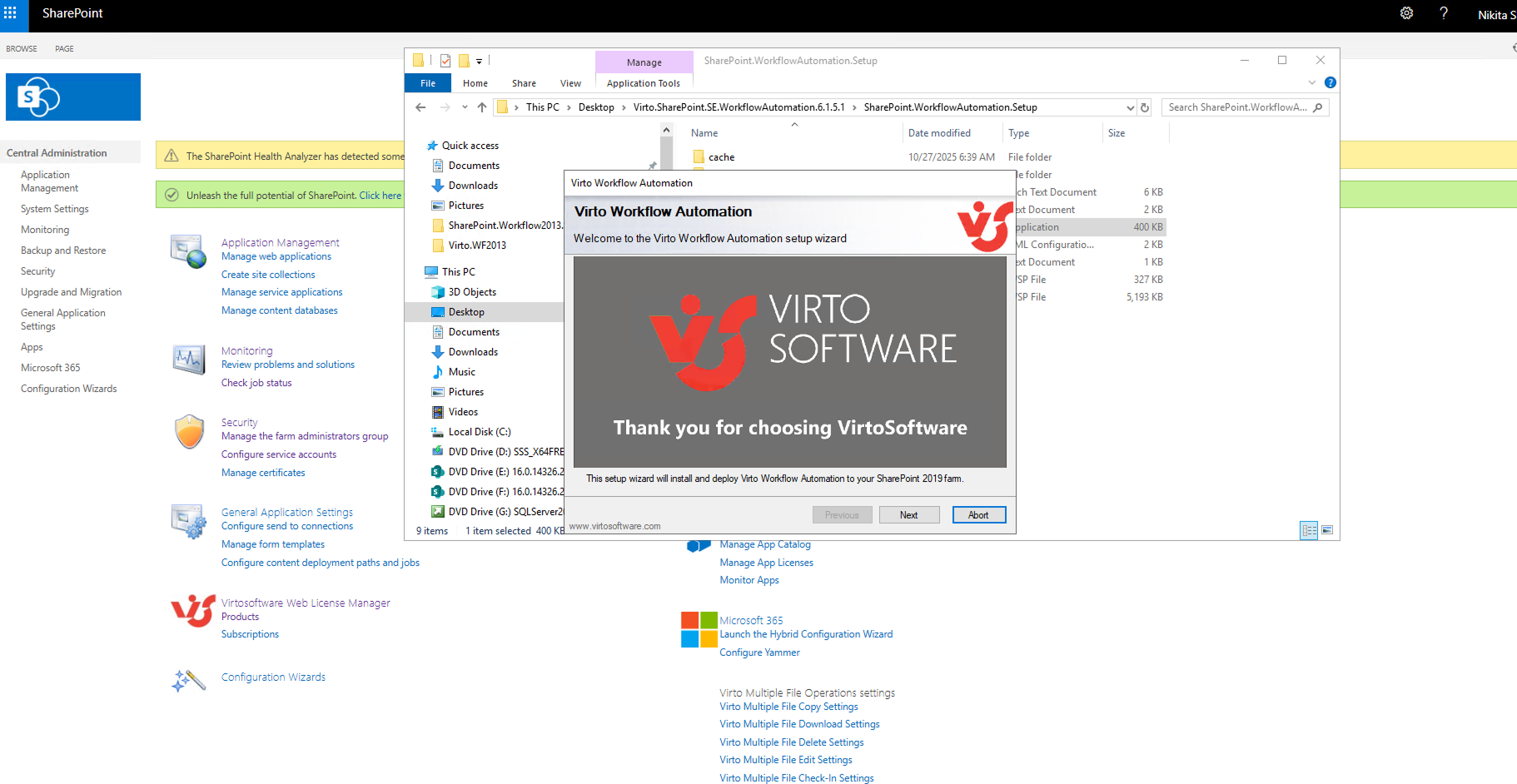Refresh the folder using the refresh icon
The width and height of the screenshot is (1517, 784).
click(x=1145, y=107)
